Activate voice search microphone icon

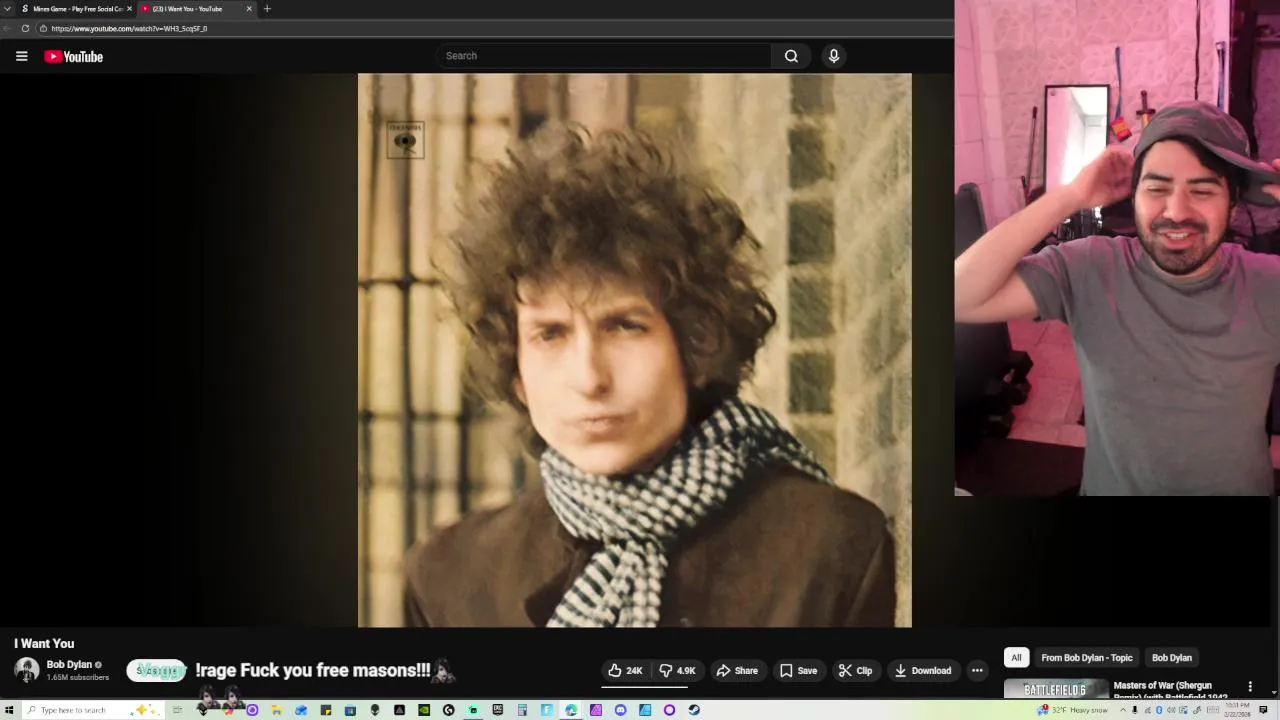[834, 56]
